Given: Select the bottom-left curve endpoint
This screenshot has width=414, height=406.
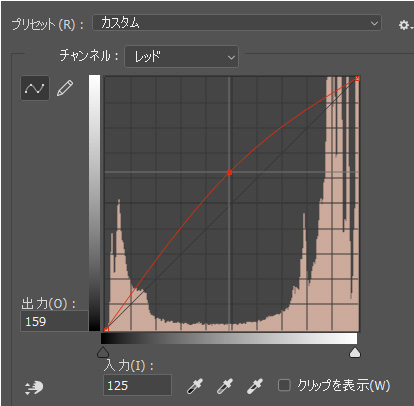Looking at the screenshot, I should coord(106,329).
